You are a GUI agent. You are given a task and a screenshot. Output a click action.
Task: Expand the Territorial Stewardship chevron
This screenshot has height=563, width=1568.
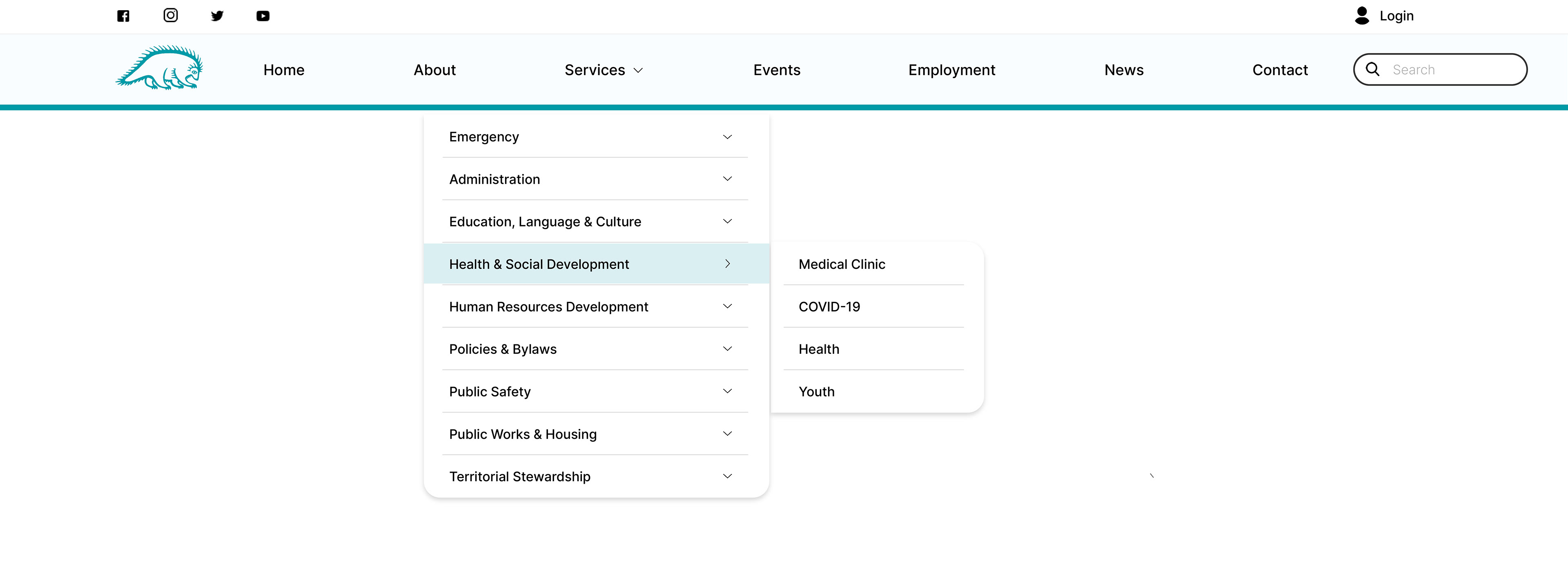727,476
